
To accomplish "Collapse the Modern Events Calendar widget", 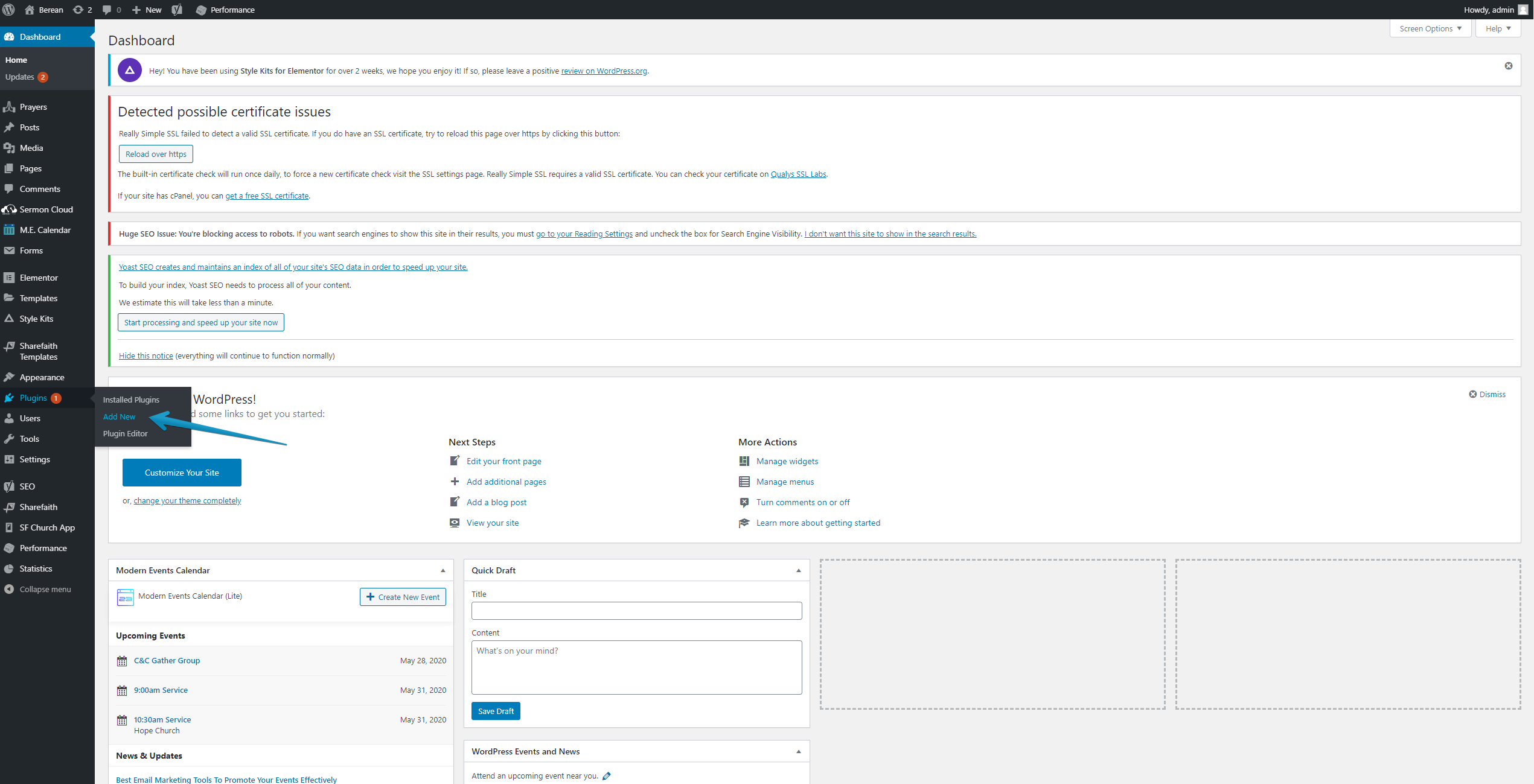I will 443,570.
